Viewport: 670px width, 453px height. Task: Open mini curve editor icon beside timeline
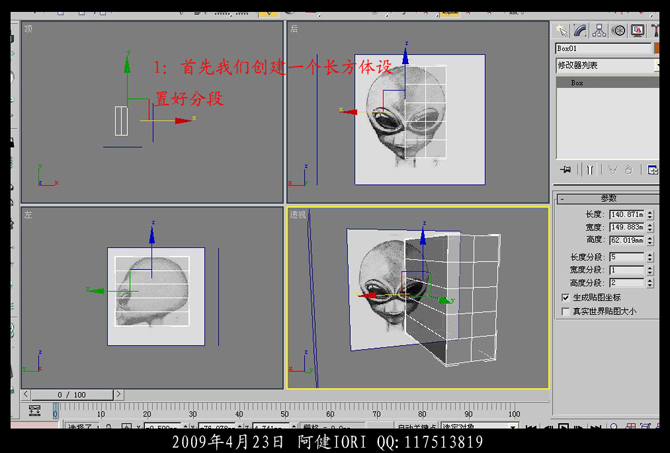[34, 411]
